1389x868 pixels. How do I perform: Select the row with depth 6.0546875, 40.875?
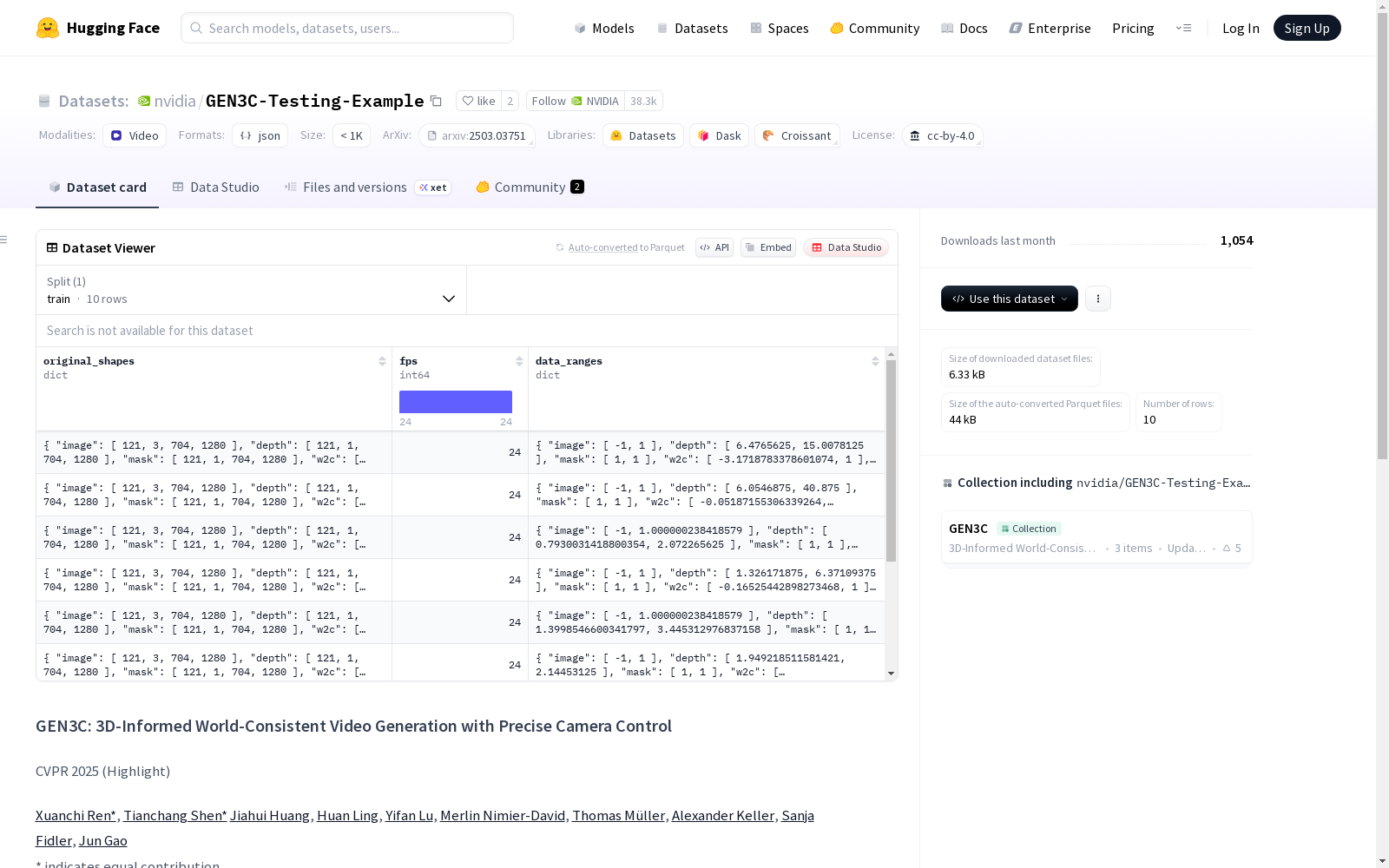pos(461,495)
